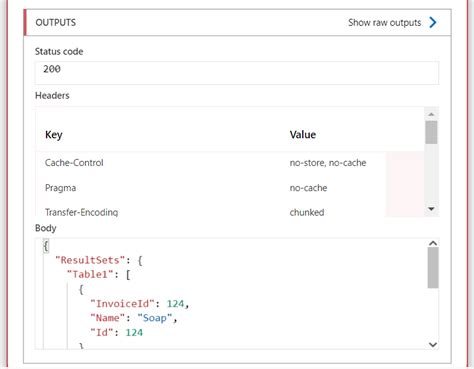Click the "Id" key in the body

(102, 332)
